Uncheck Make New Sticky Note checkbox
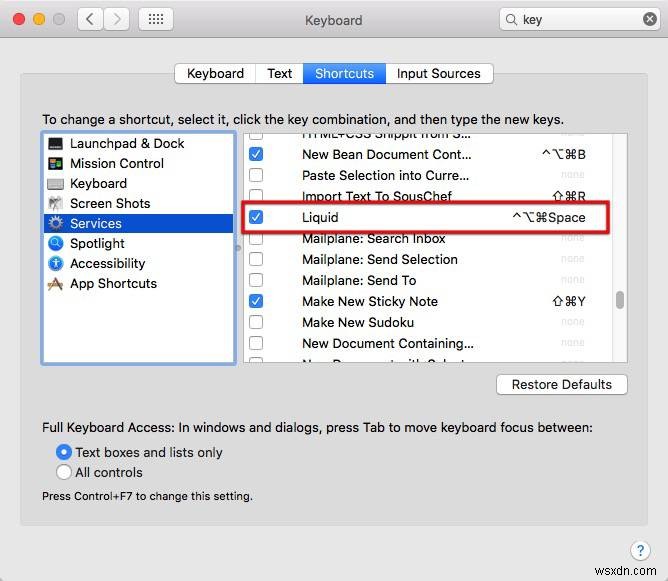 256,301
